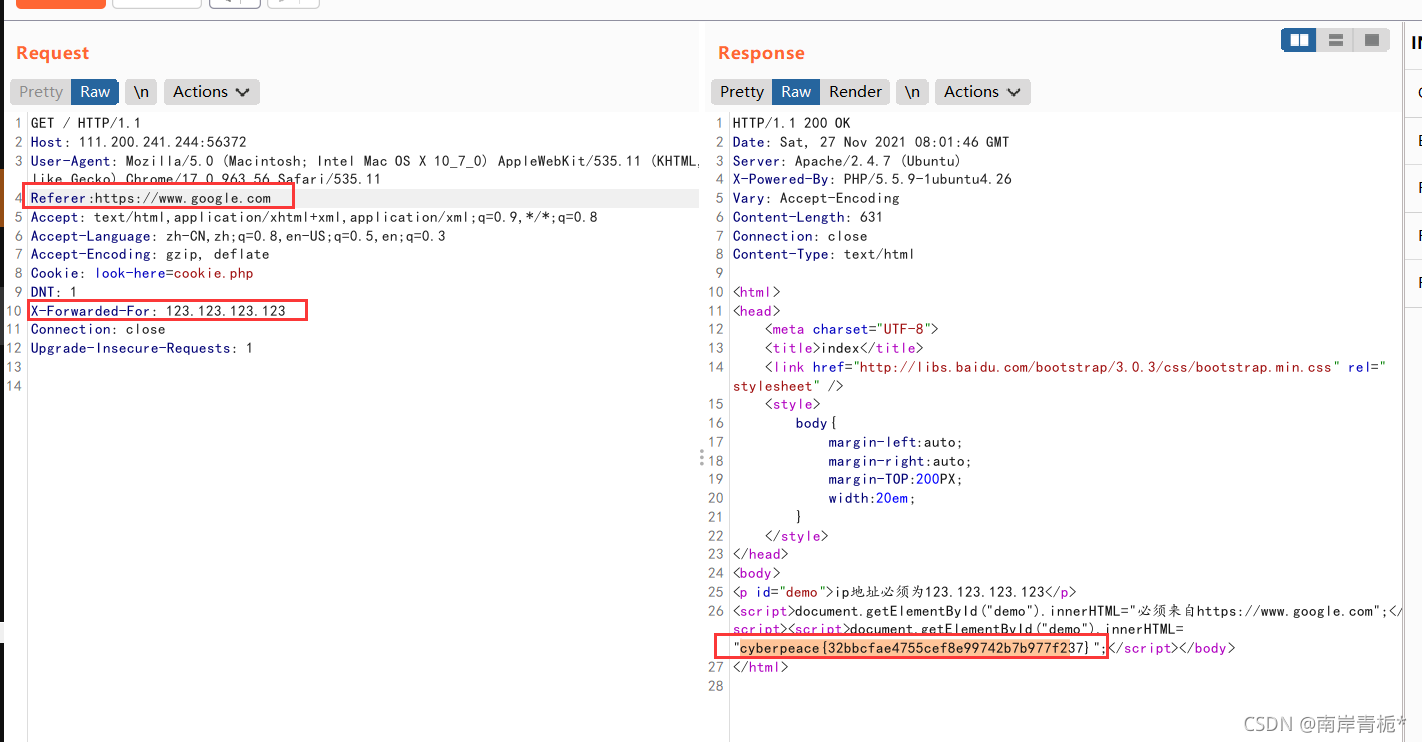1422x742 pixels.
Task: Click the Request panel heading
Action: pyautogui.click(x=52, y=53)
